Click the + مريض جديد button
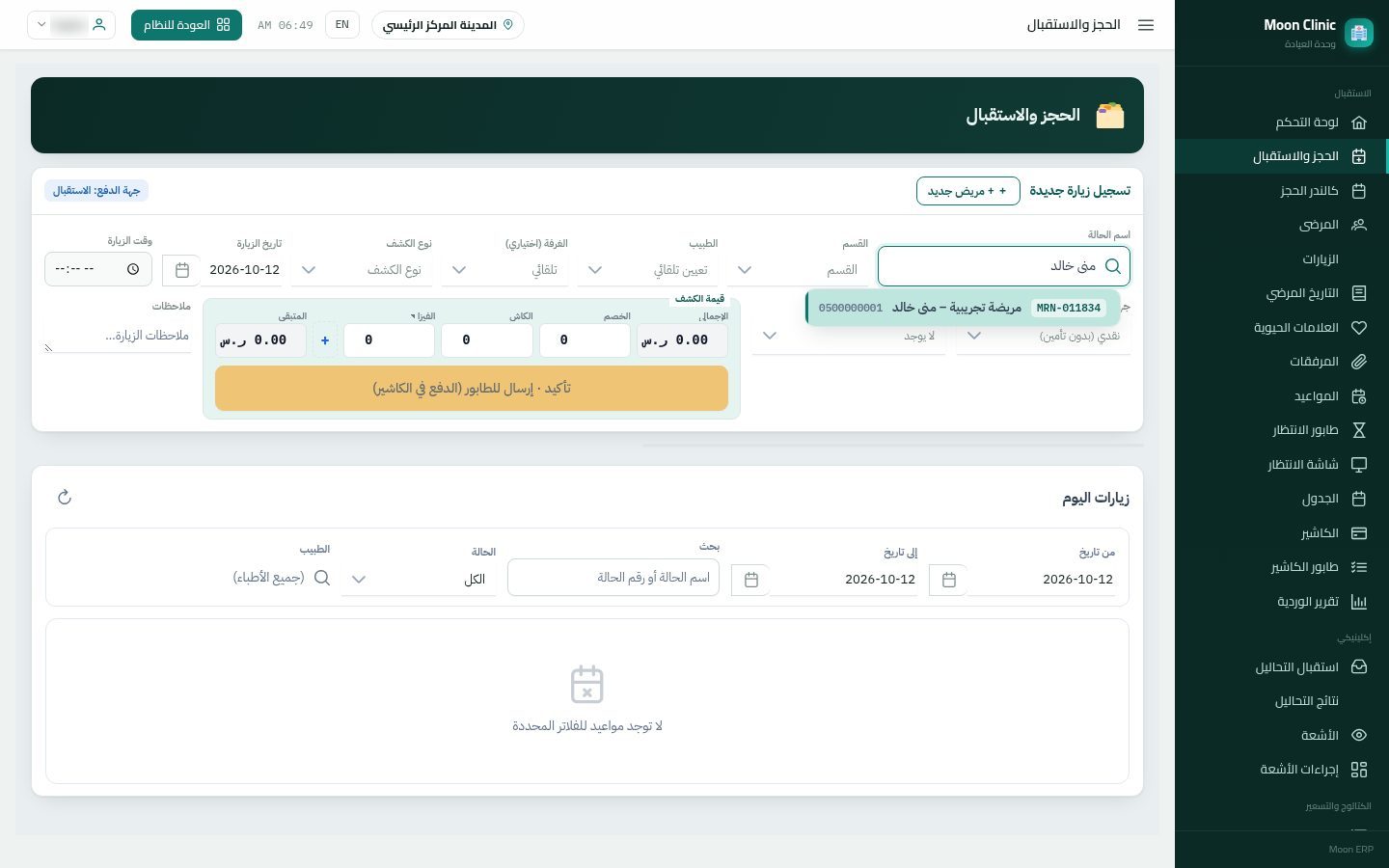Viewport: 1389px width, 868px height. click(967, 191)
